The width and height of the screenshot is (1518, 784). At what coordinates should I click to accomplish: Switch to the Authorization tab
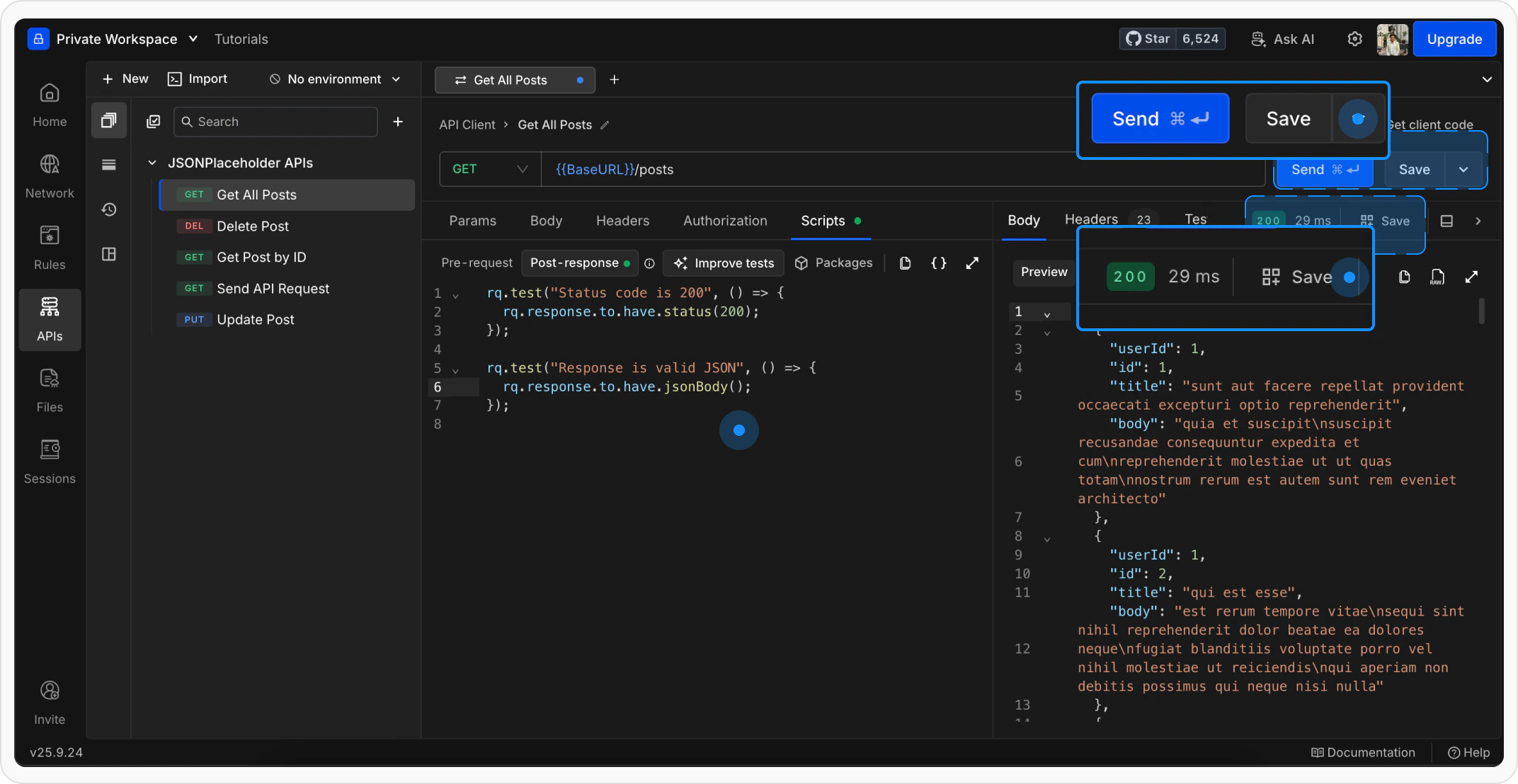(x=724, y=221)
